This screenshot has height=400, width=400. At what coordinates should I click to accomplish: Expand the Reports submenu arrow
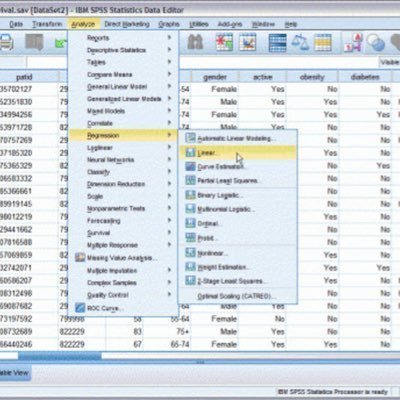(x=169, y=38)
